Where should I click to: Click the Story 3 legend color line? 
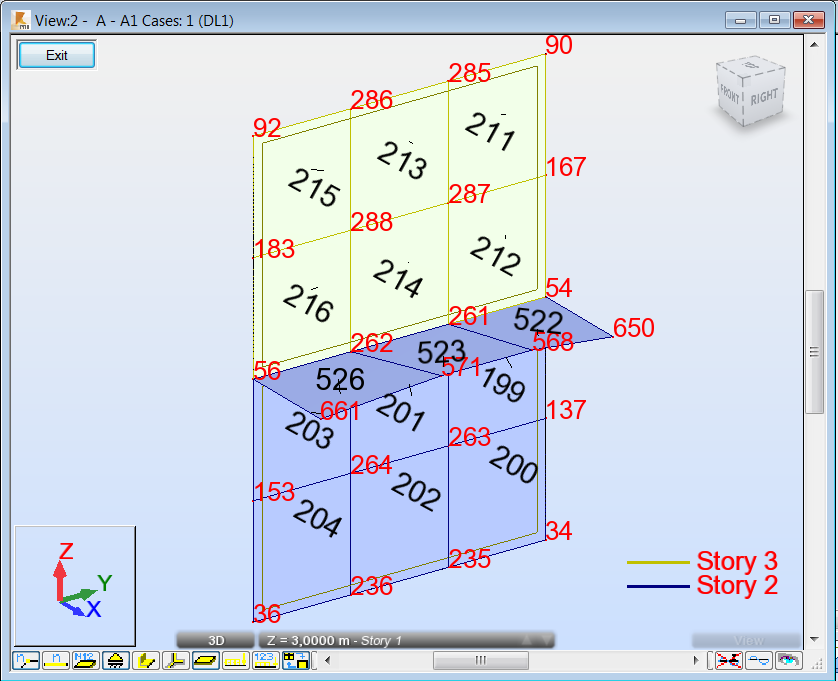(x=660, y=561)
